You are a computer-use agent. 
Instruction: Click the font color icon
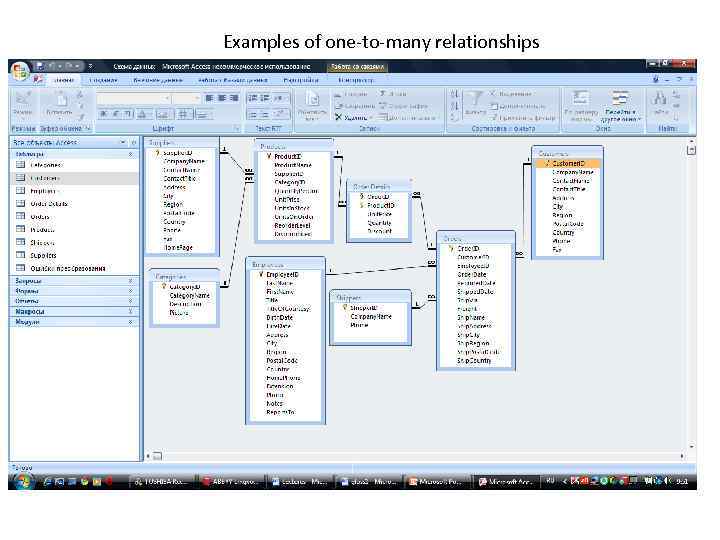pos(143,114)
